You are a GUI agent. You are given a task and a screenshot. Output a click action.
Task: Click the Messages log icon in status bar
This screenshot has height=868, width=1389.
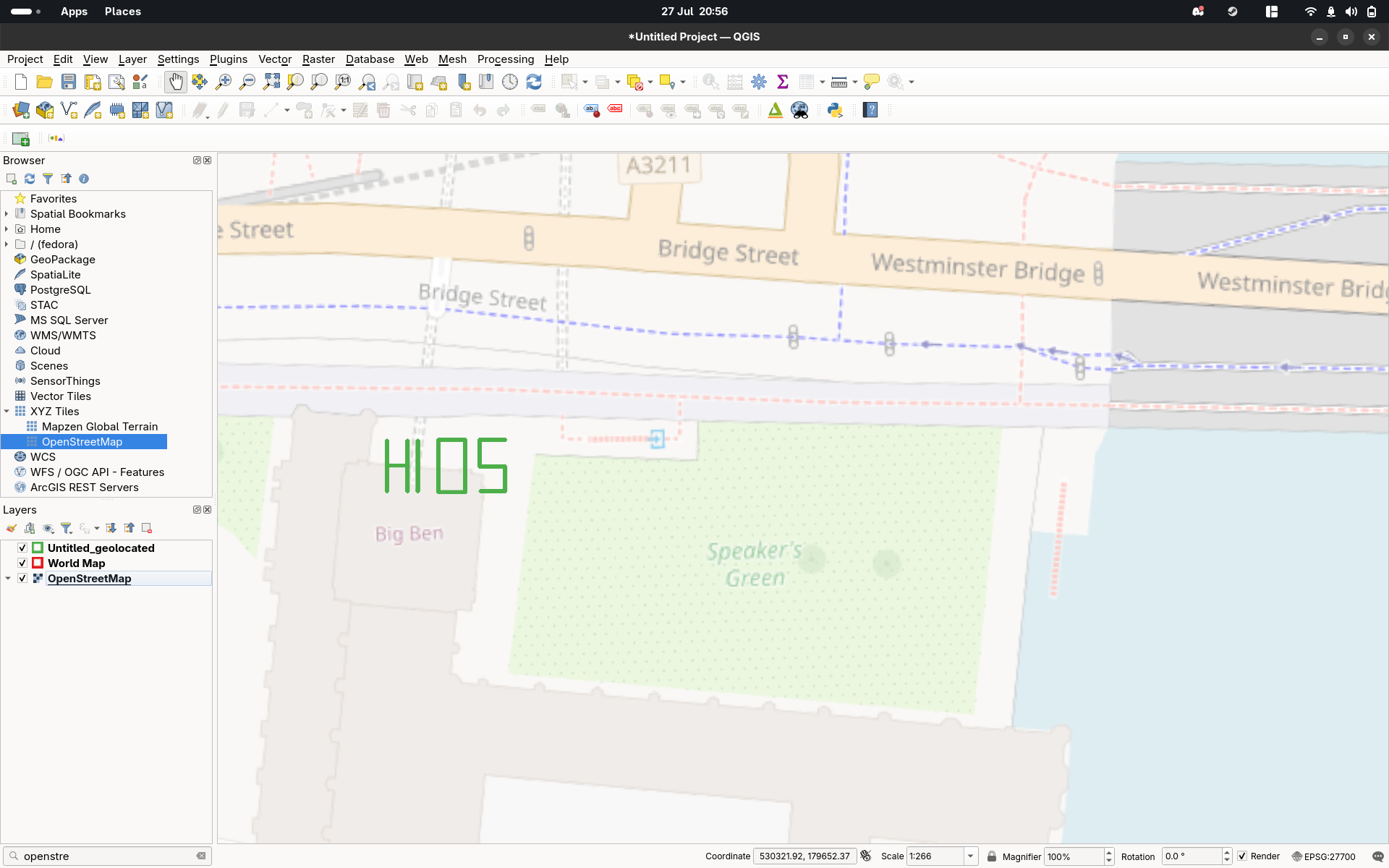pos(1377,856)
